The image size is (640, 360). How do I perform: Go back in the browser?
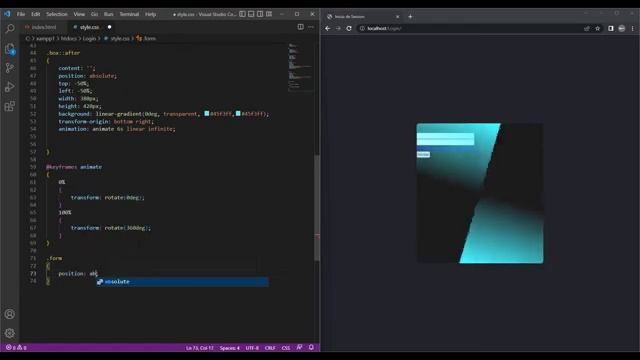click(327, 29)
